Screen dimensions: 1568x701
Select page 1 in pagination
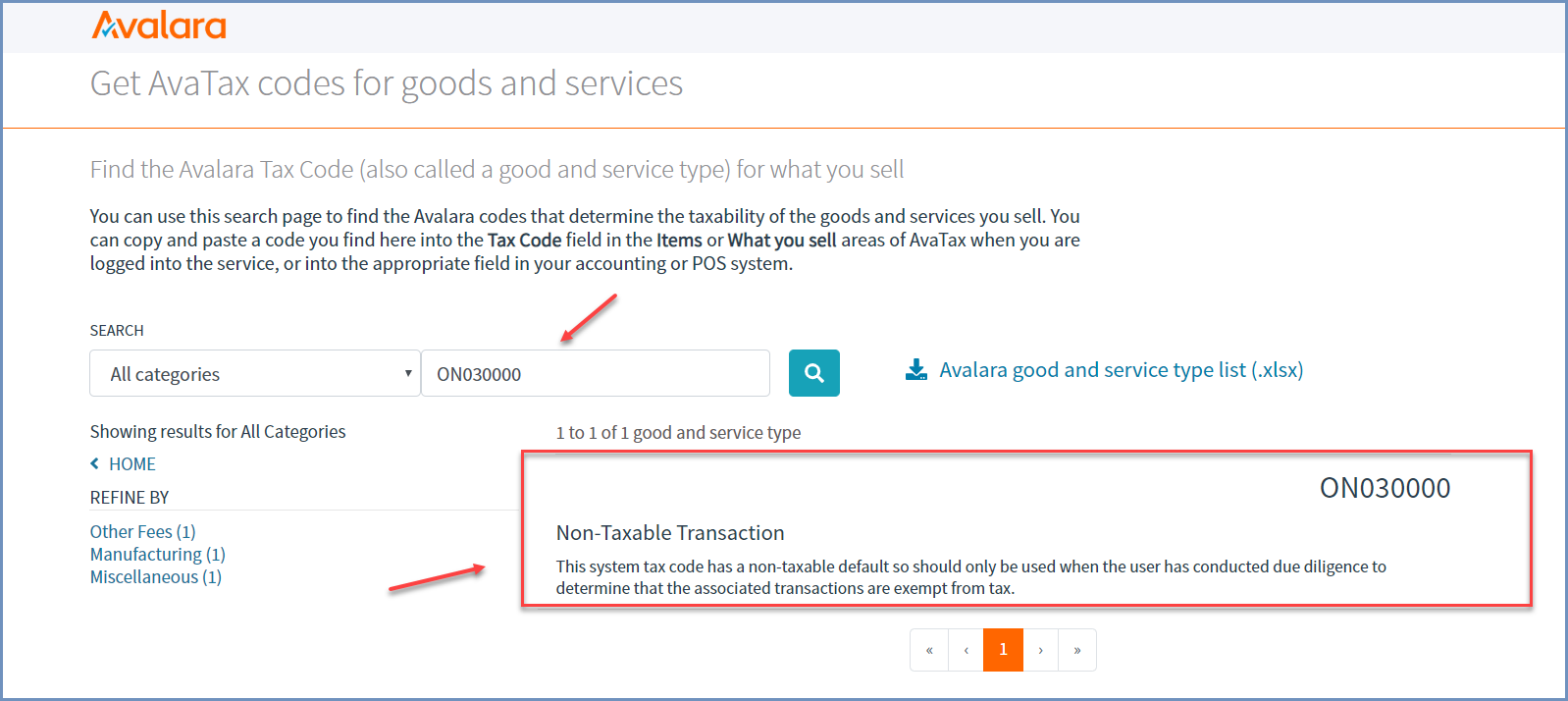pyautogui.click(x=1003, y=650)
